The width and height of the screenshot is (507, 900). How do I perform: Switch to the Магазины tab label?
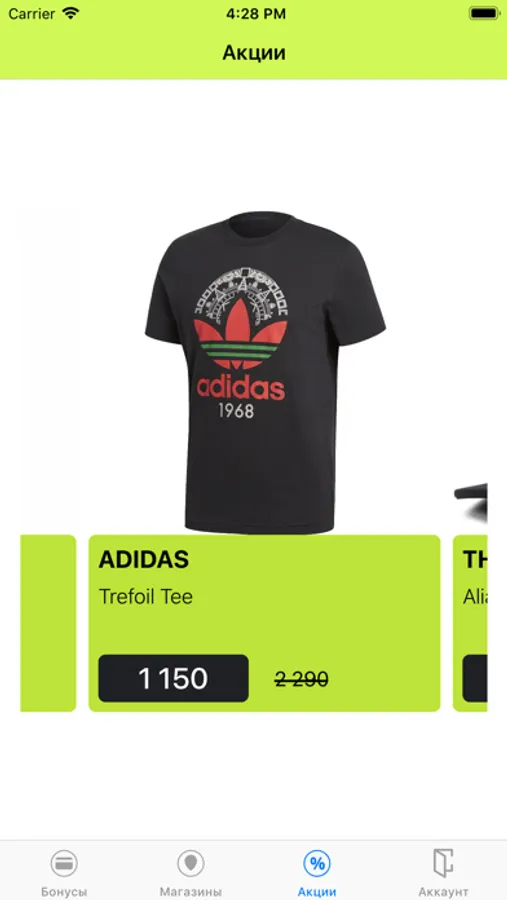coord(191,892)
